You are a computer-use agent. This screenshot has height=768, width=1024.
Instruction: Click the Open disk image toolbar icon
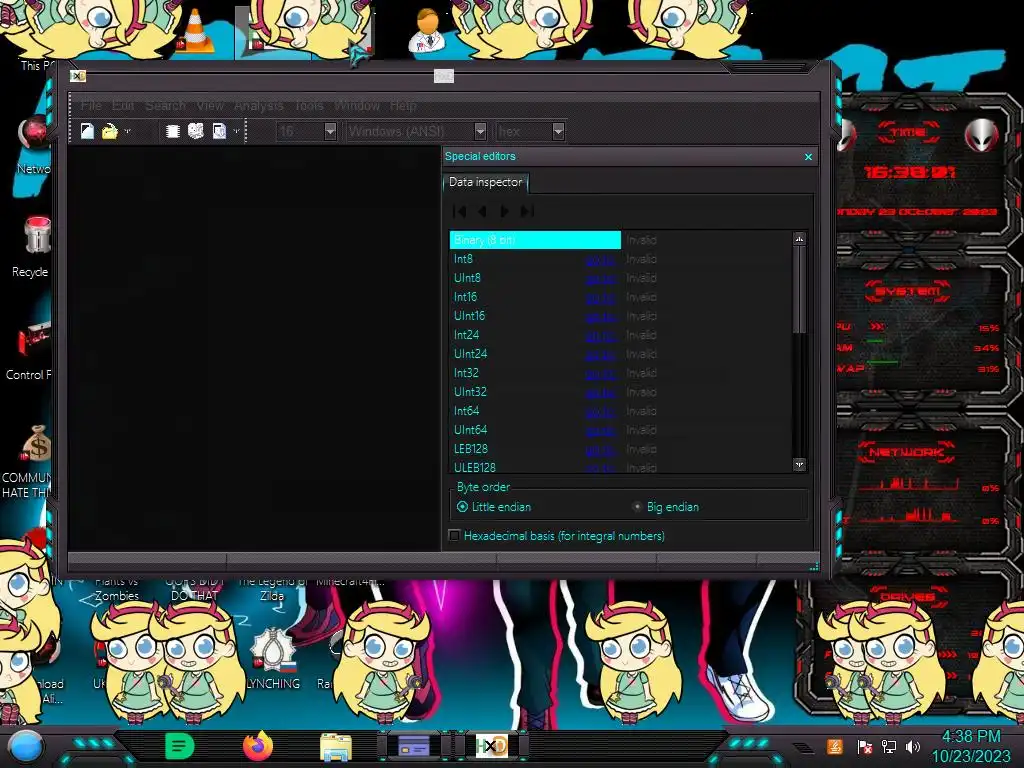219,131
